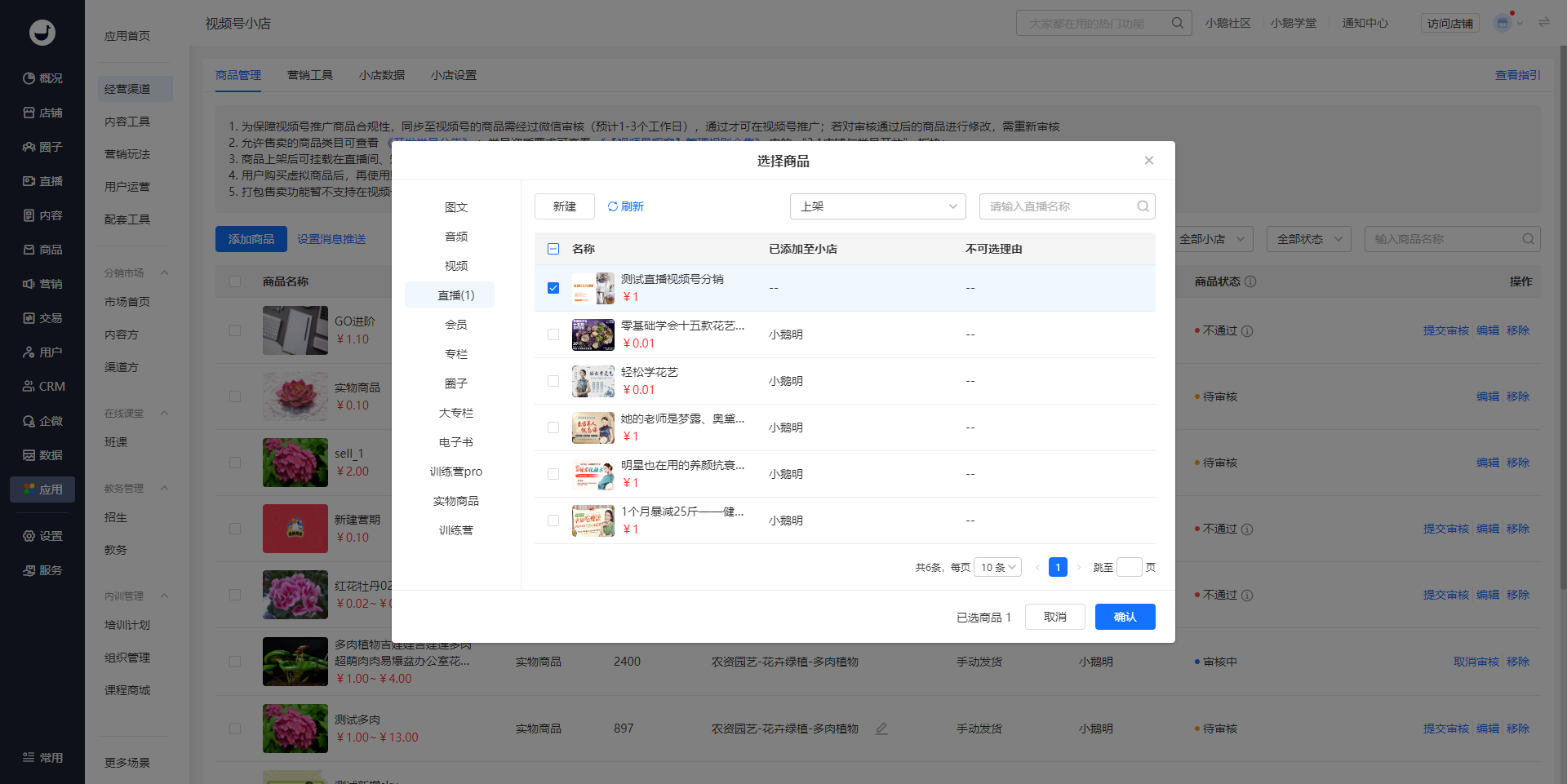The image size is (1567, 784).
Task: Open the 营销 marketing sidebar icon
Action: (x=29, y=284)
